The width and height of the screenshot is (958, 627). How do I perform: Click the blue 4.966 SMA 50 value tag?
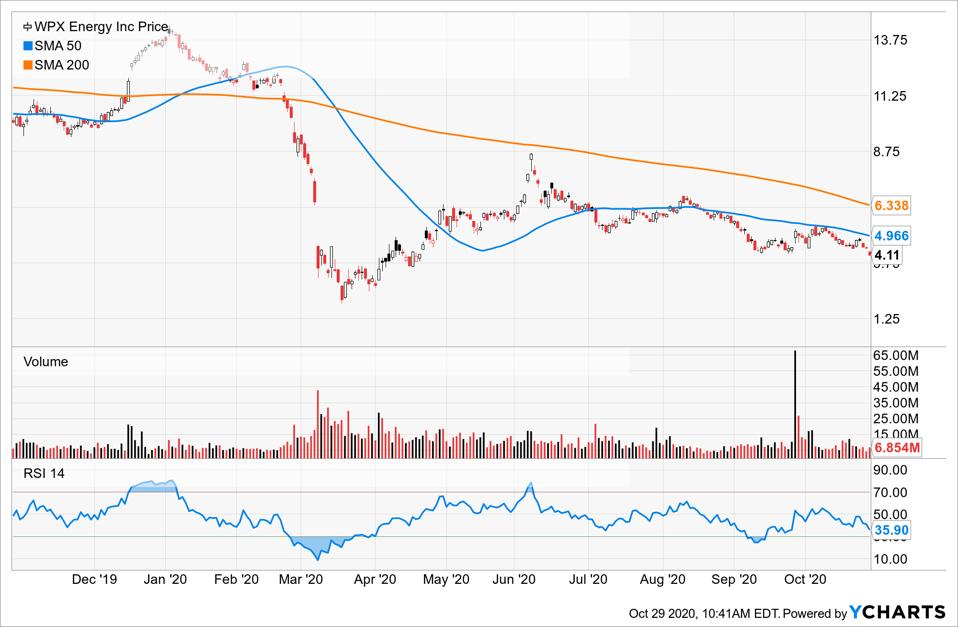pyautogui.click(x=891, y=236)
